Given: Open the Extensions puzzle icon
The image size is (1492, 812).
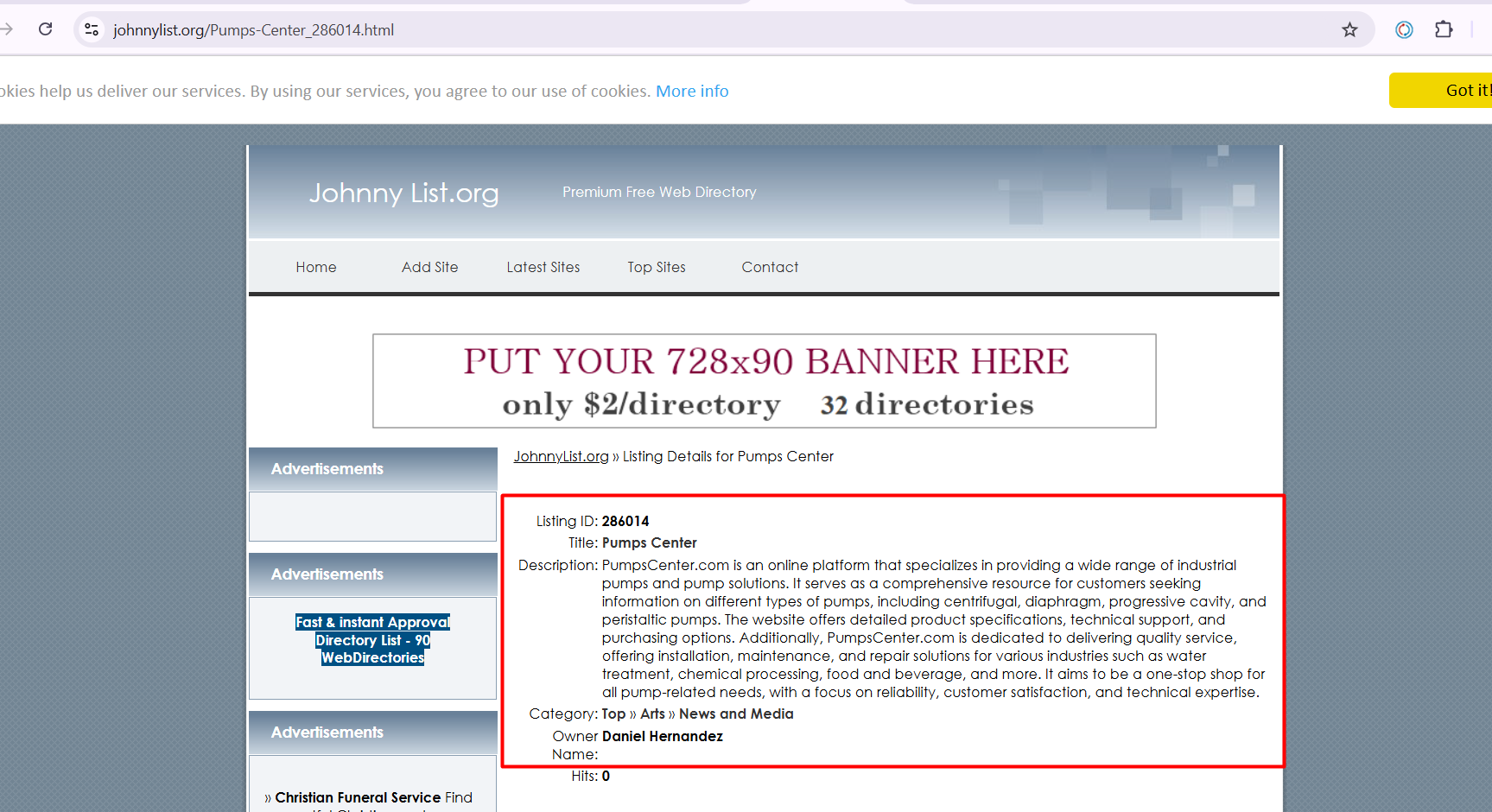Looking at the screenshot, I should point(1444,29).
